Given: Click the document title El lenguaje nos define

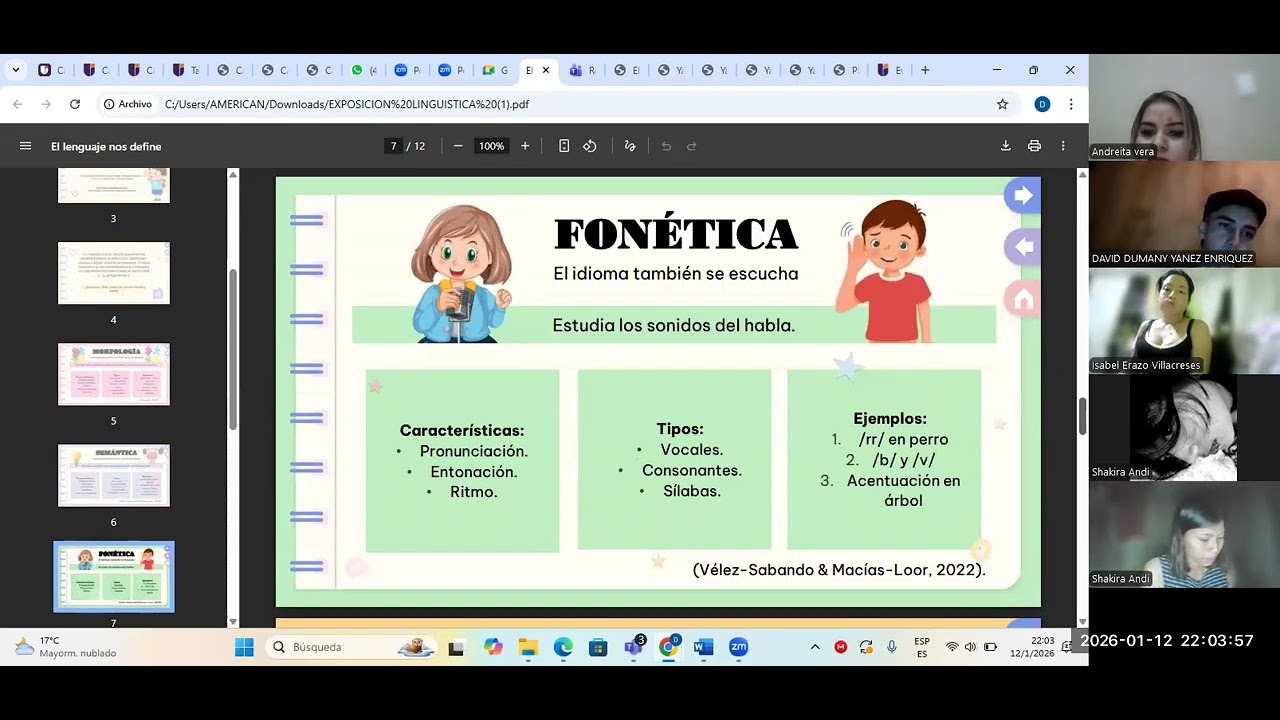Looking at the screenshot, I should [106, 146].
